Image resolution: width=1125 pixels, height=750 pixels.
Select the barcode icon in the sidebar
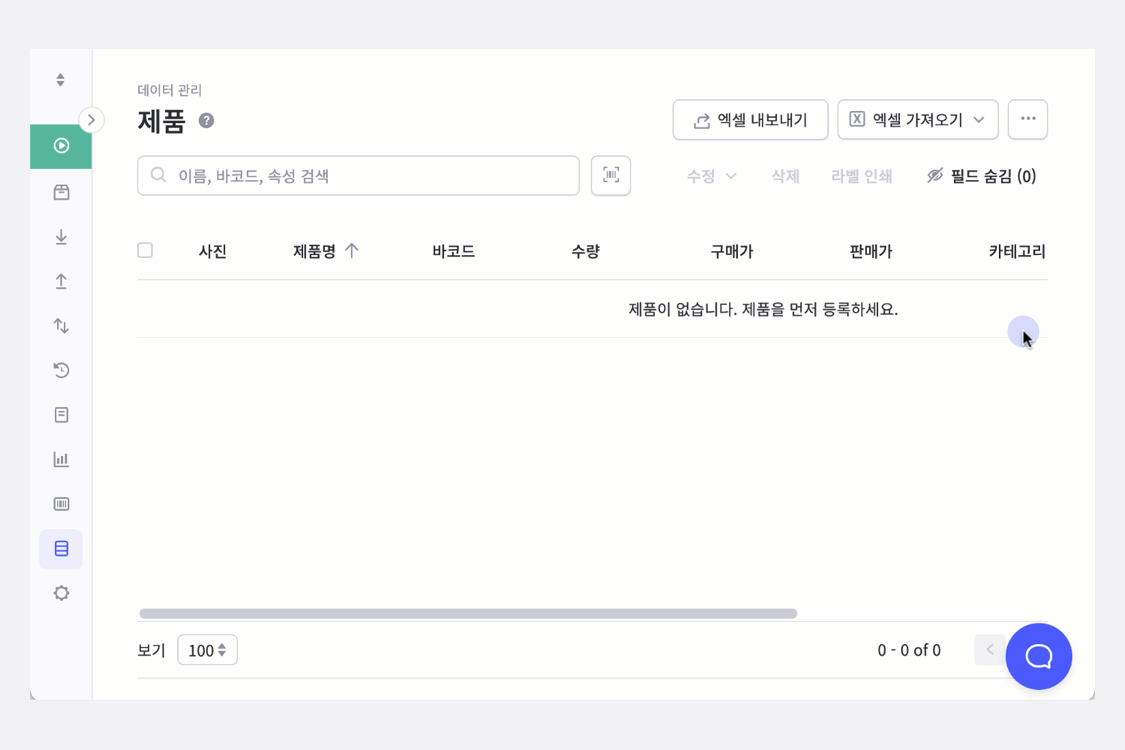pyautogui.click(x=60, y=503)
